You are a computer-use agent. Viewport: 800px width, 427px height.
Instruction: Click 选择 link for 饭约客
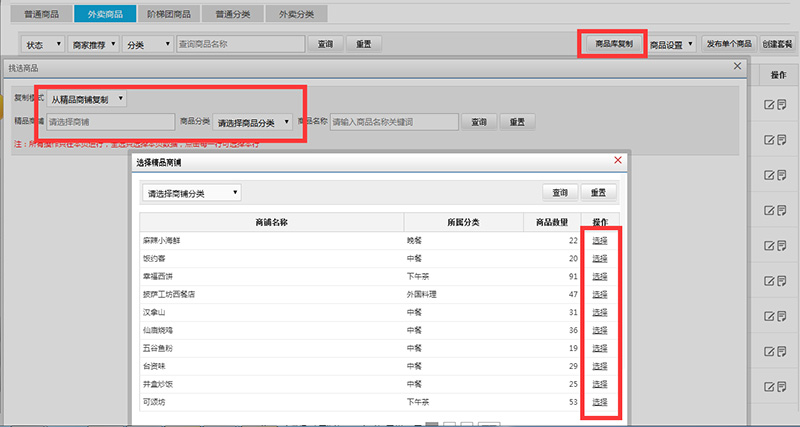[600, 259]
